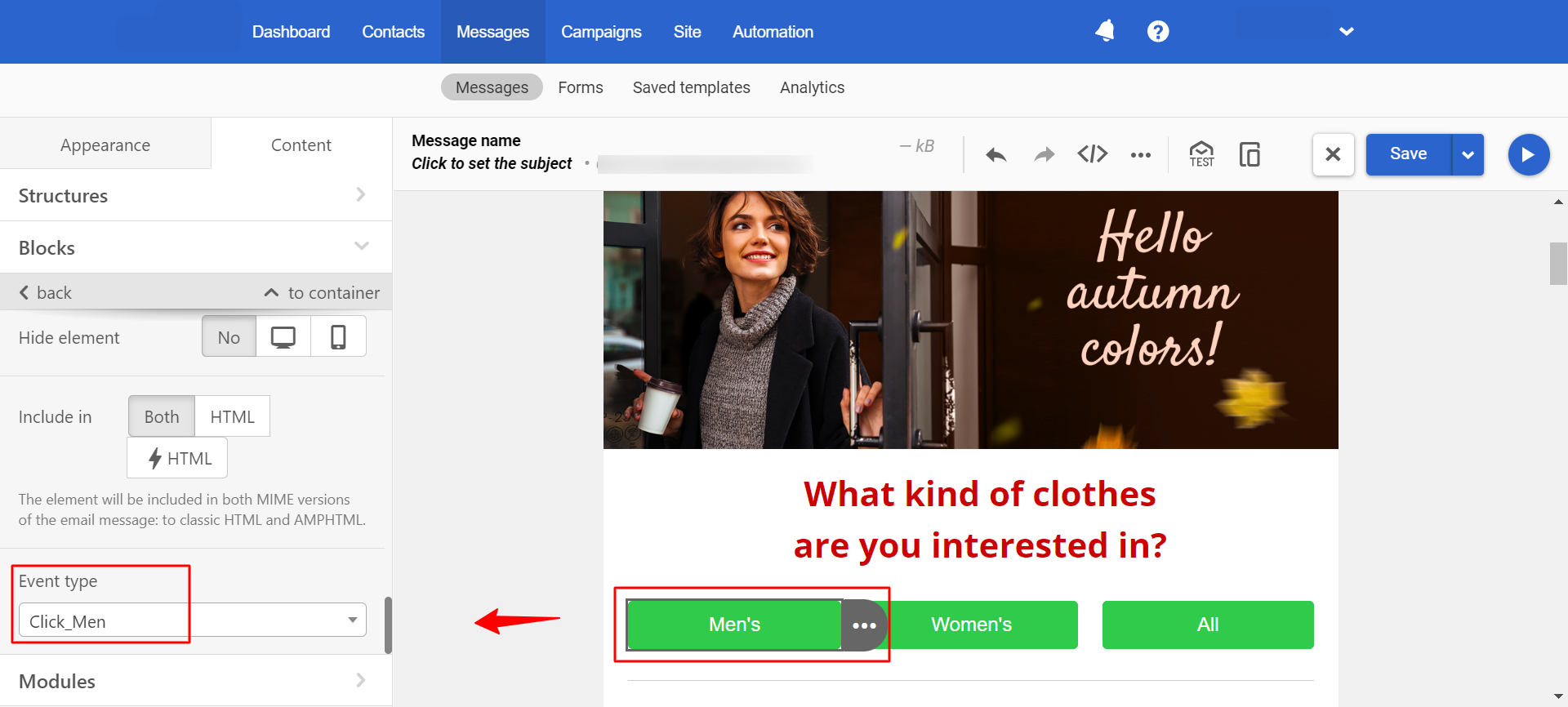Include element in AMP HTML only
Image resolution: width=1568 pixels, height=707 pixels.
pyautogui.click(x=177, y=458)
